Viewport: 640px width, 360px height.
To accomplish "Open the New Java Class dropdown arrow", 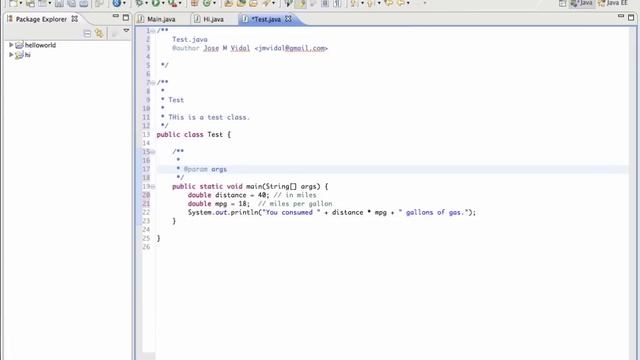I will [214, 3].
